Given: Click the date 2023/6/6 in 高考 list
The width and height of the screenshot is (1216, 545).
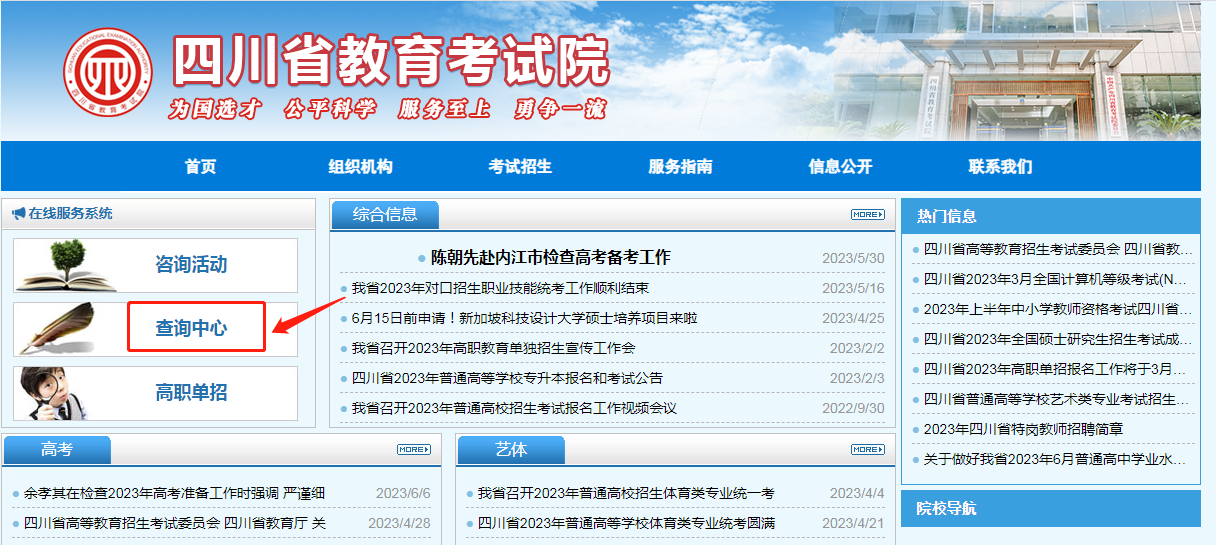Looking at the screenshot, I should (x=403, y=493).
